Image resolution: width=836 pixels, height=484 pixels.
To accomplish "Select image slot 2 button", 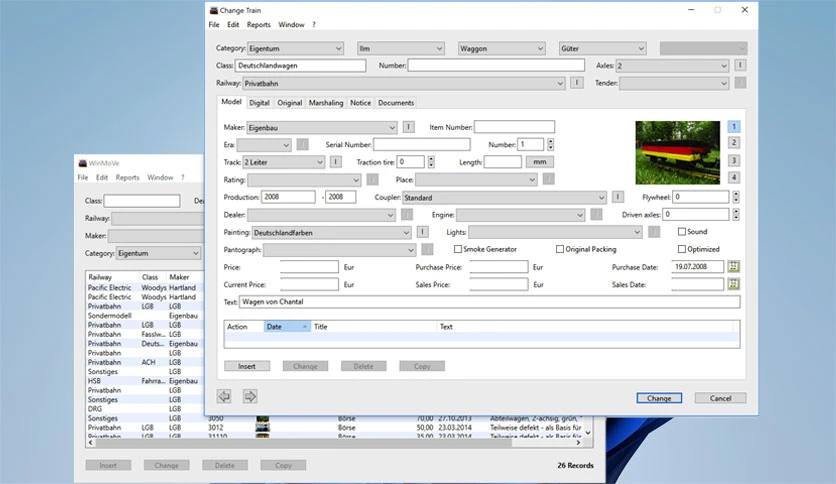I will pos(734,143).
